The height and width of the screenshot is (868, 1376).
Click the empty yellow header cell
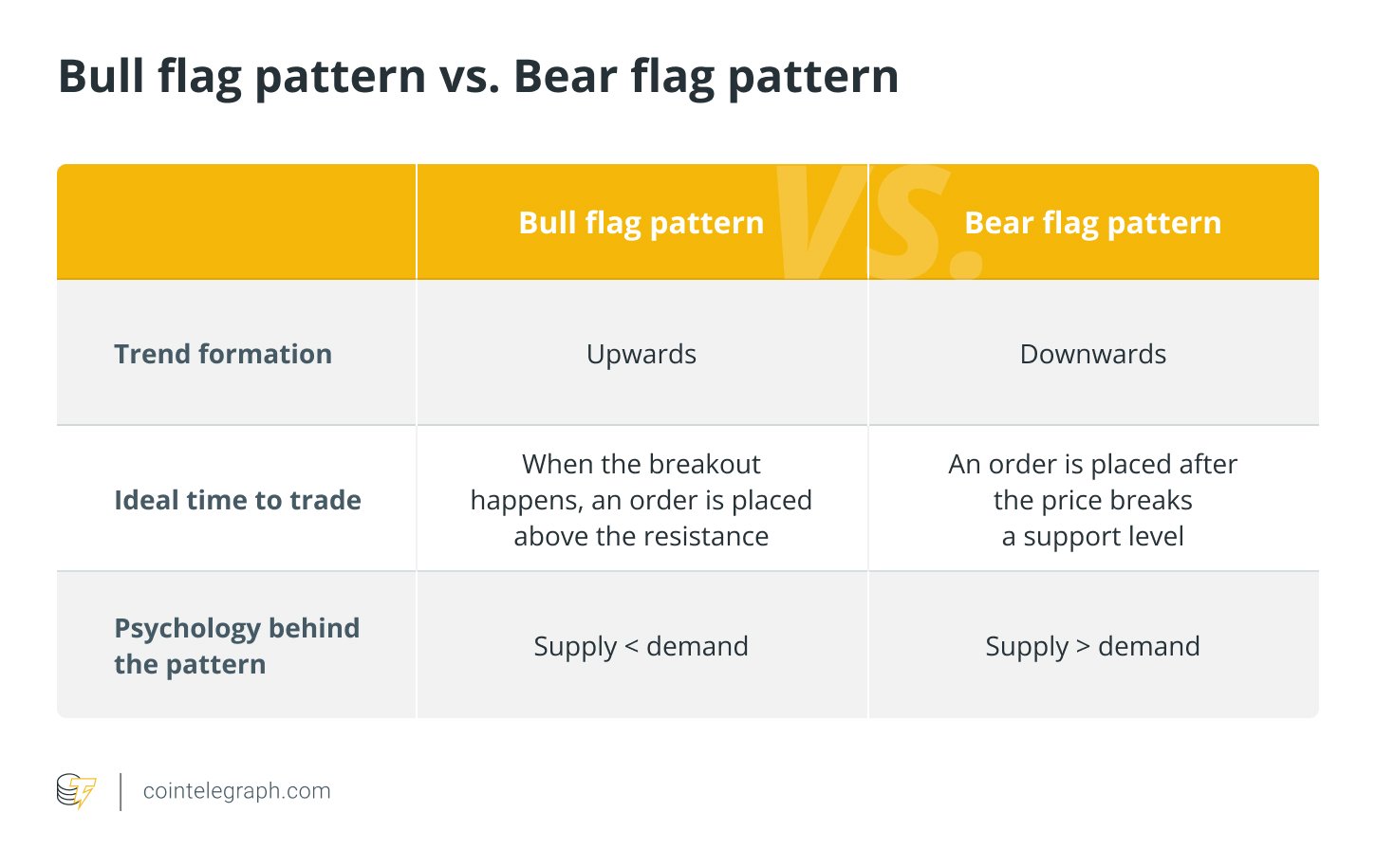236,222
